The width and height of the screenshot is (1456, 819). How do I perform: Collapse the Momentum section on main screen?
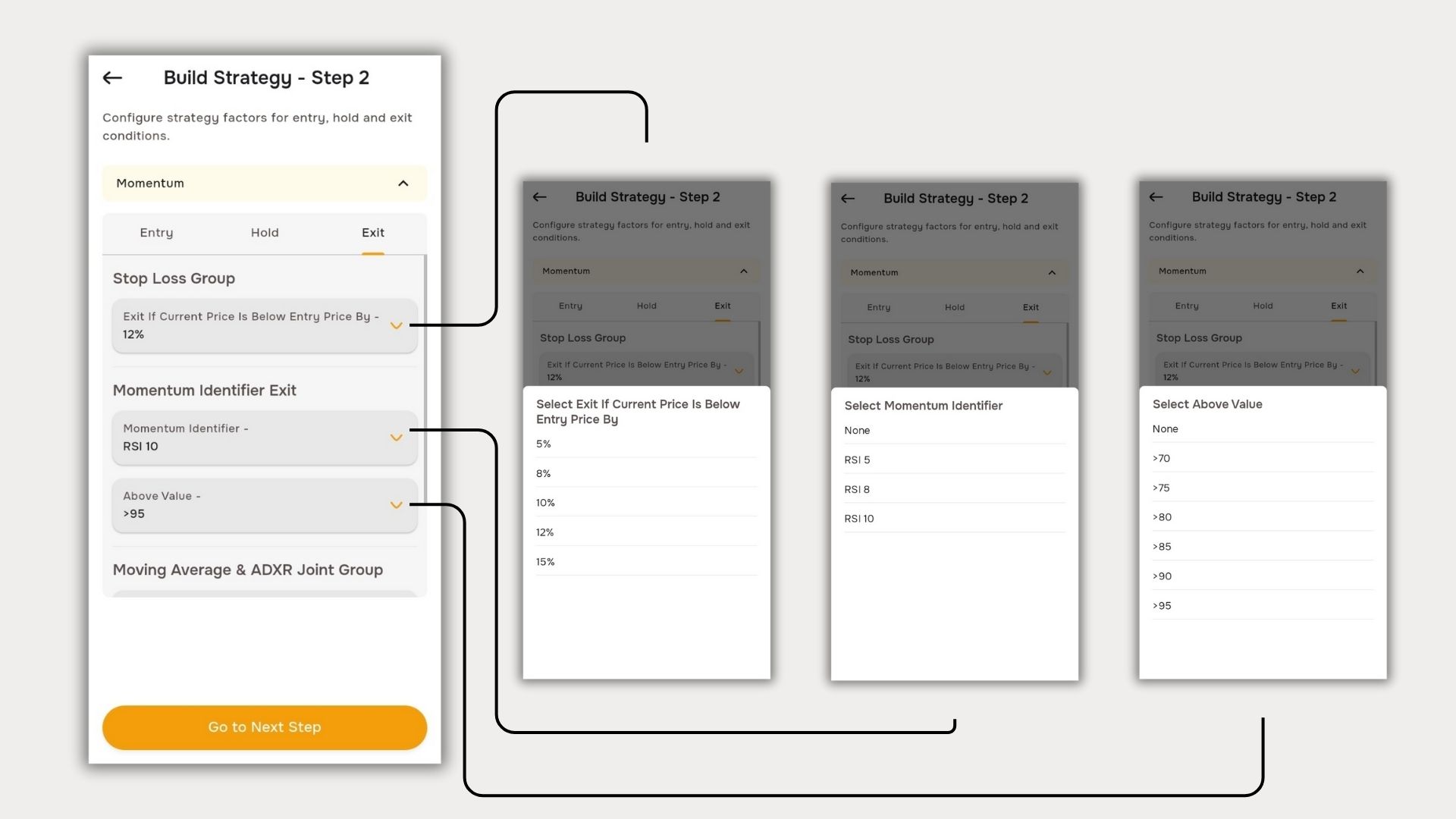[x=403, y=184]
